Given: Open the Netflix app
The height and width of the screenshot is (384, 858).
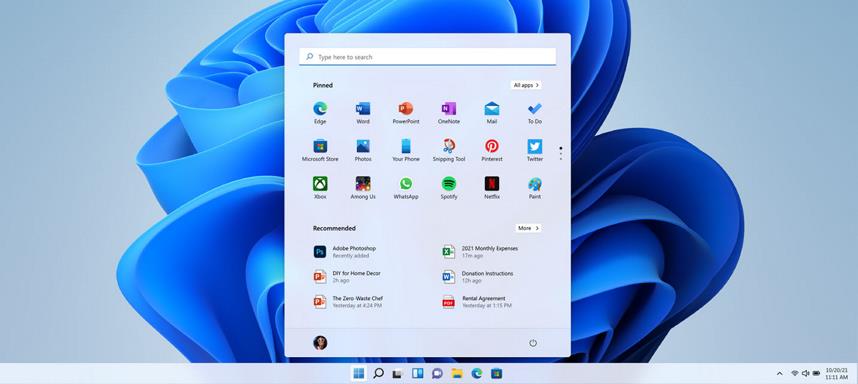Looking at the screenshot, I should (491, 188).
